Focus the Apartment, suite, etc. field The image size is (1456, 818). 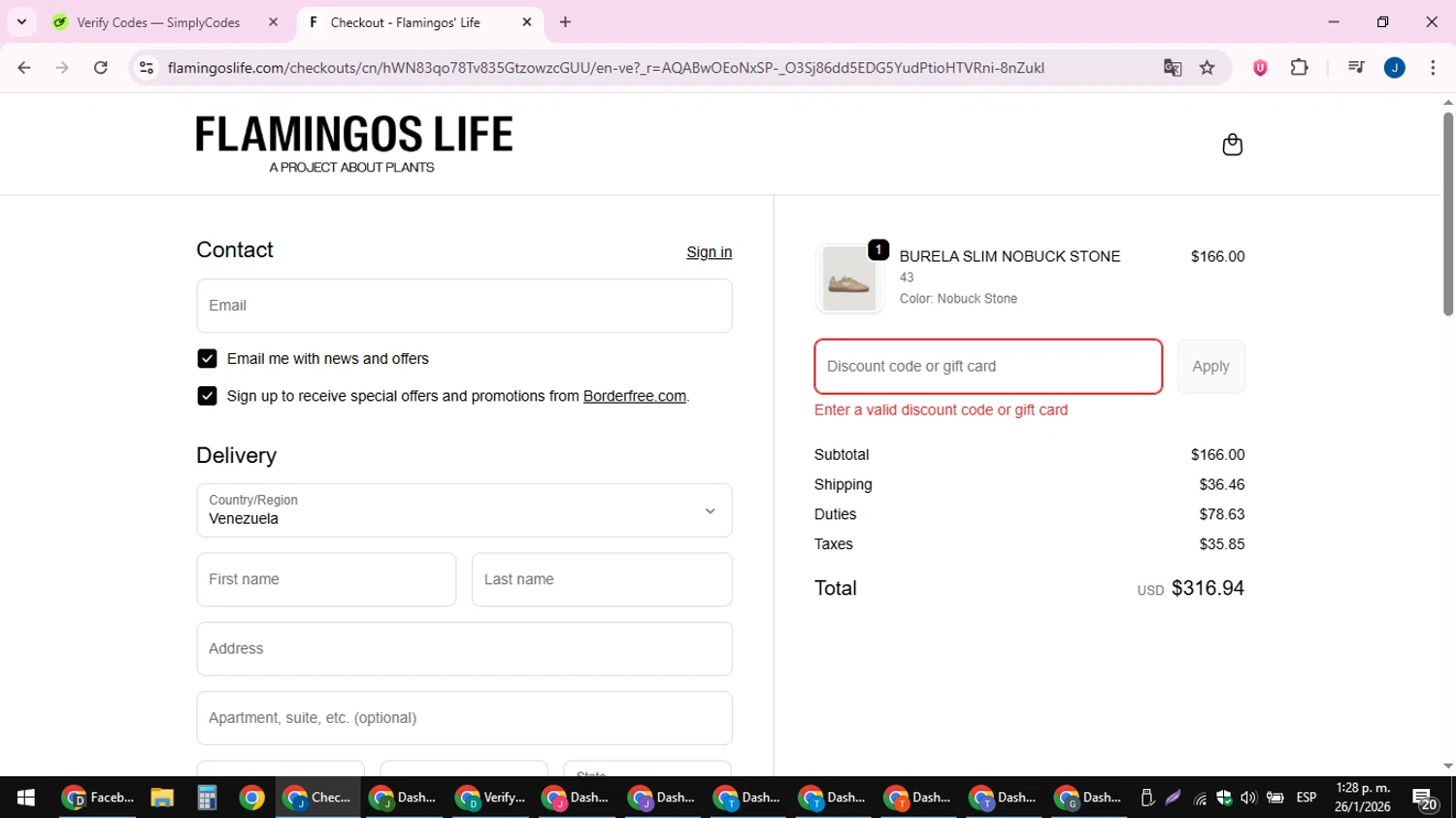coord(464,718)
